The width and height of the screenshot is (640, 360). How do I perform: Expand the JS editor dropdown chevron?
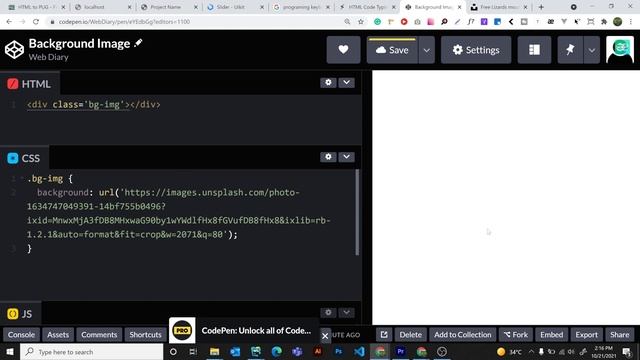[346, 313]
